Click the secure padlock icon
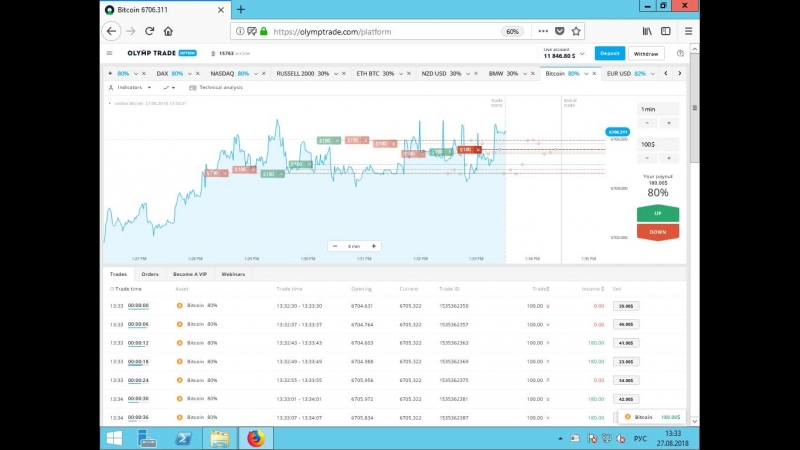Screen dimensions: 800x450 pos(264,31)
